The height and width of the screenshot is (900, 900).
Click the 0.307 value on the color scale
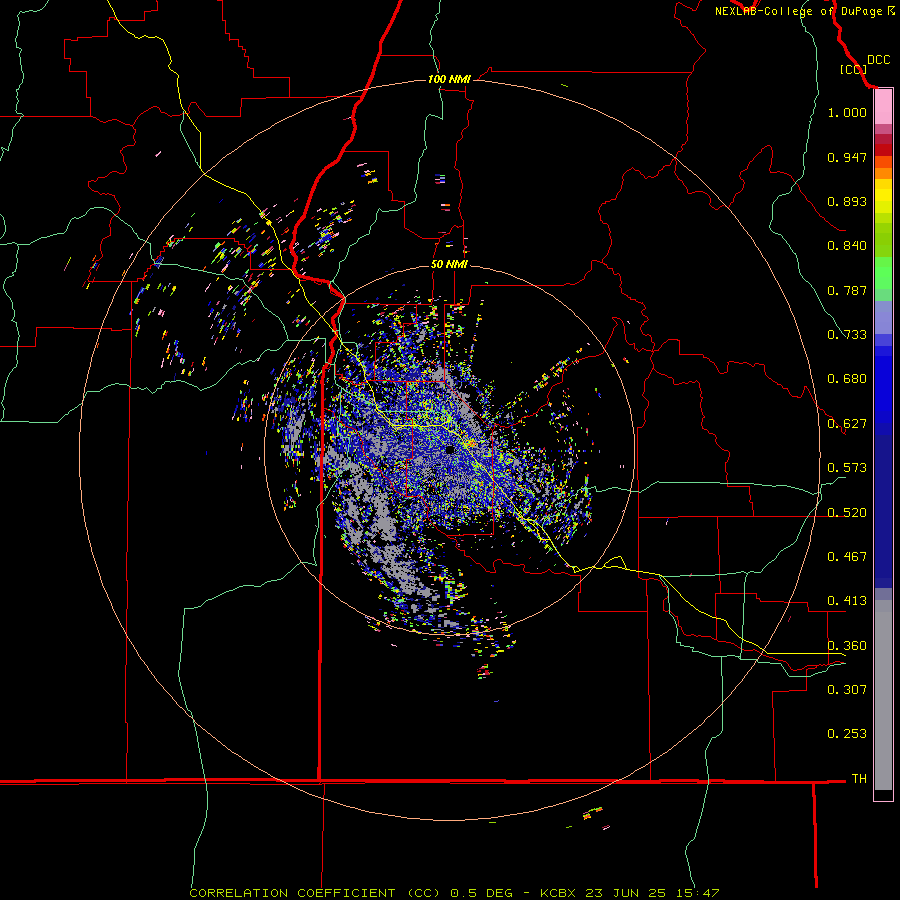pyautogui.click(x=847, y=689)
